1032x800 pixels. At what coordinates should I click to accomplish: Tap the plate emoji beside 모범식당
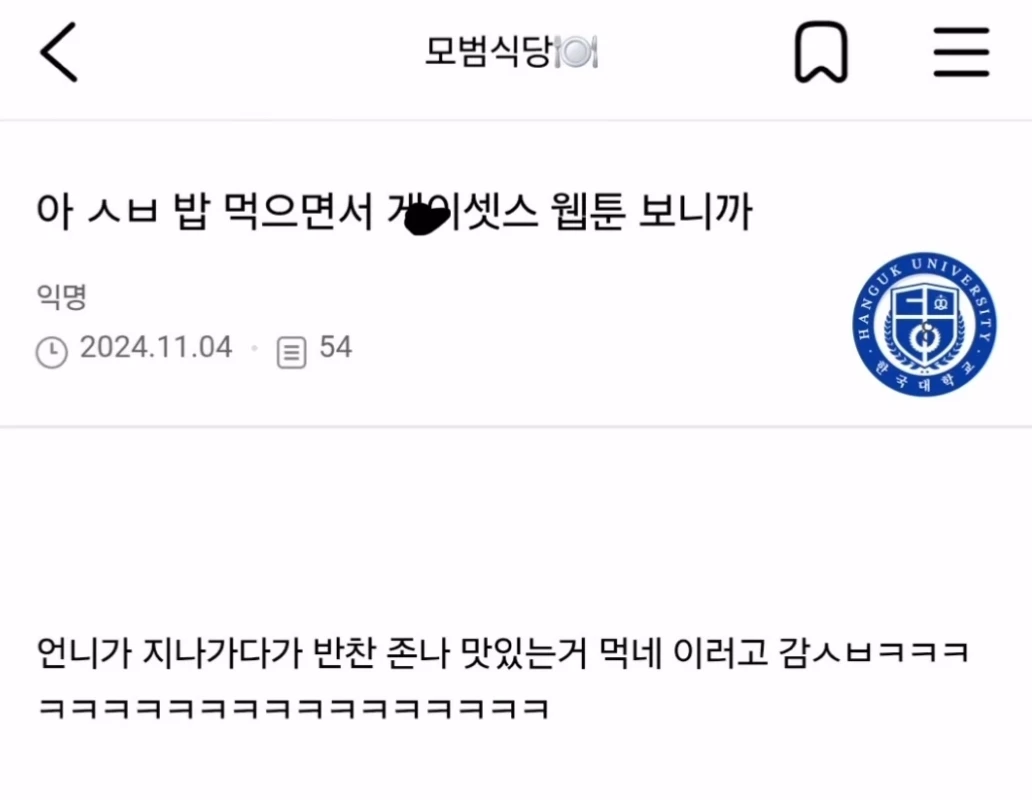(577, 53)
